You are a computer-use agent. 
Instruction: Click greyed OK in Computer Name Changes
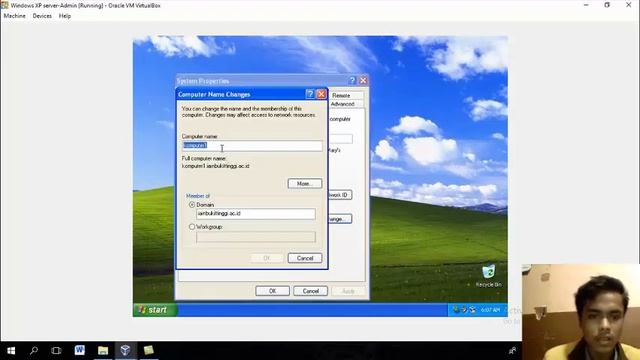click(267, 258)
